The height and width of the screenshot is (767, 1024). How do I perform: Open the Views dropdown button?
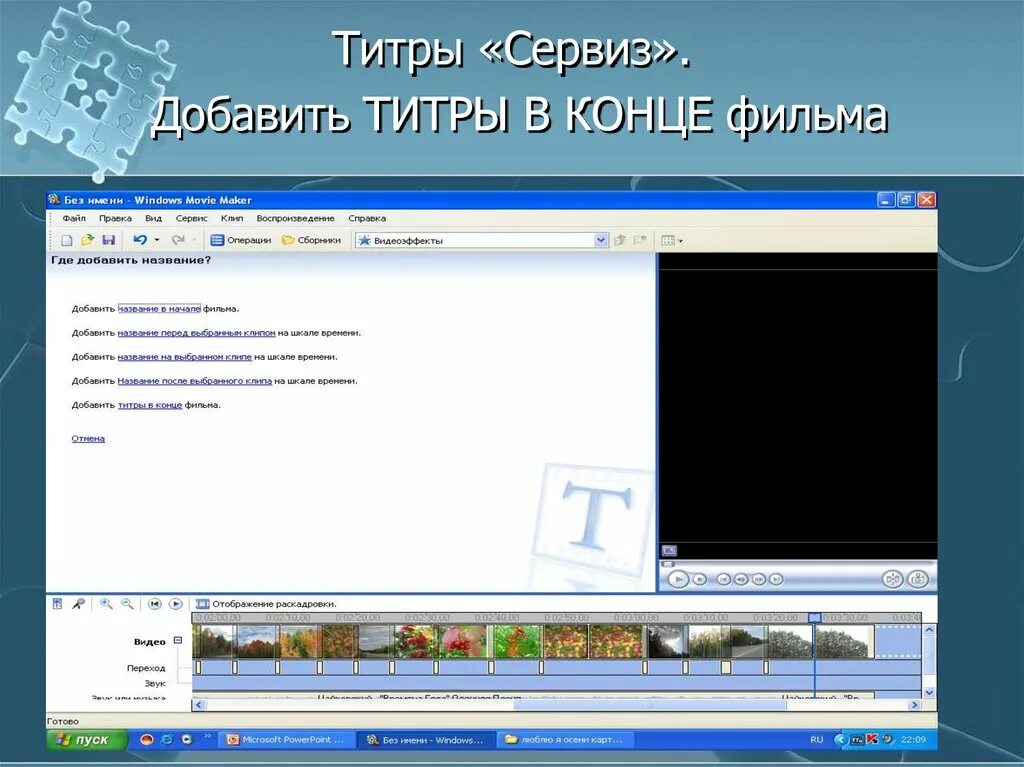pos(671,240)
